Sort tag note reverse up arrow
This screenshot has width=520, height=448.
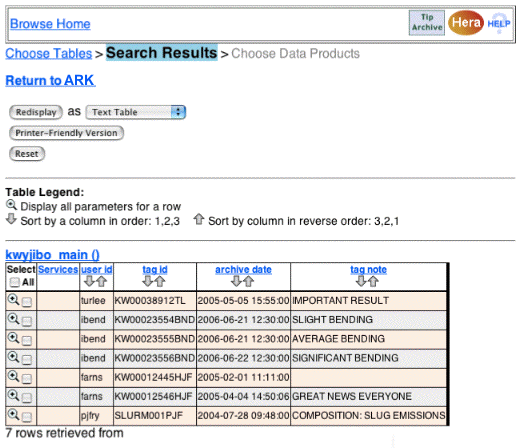(373, 281)
